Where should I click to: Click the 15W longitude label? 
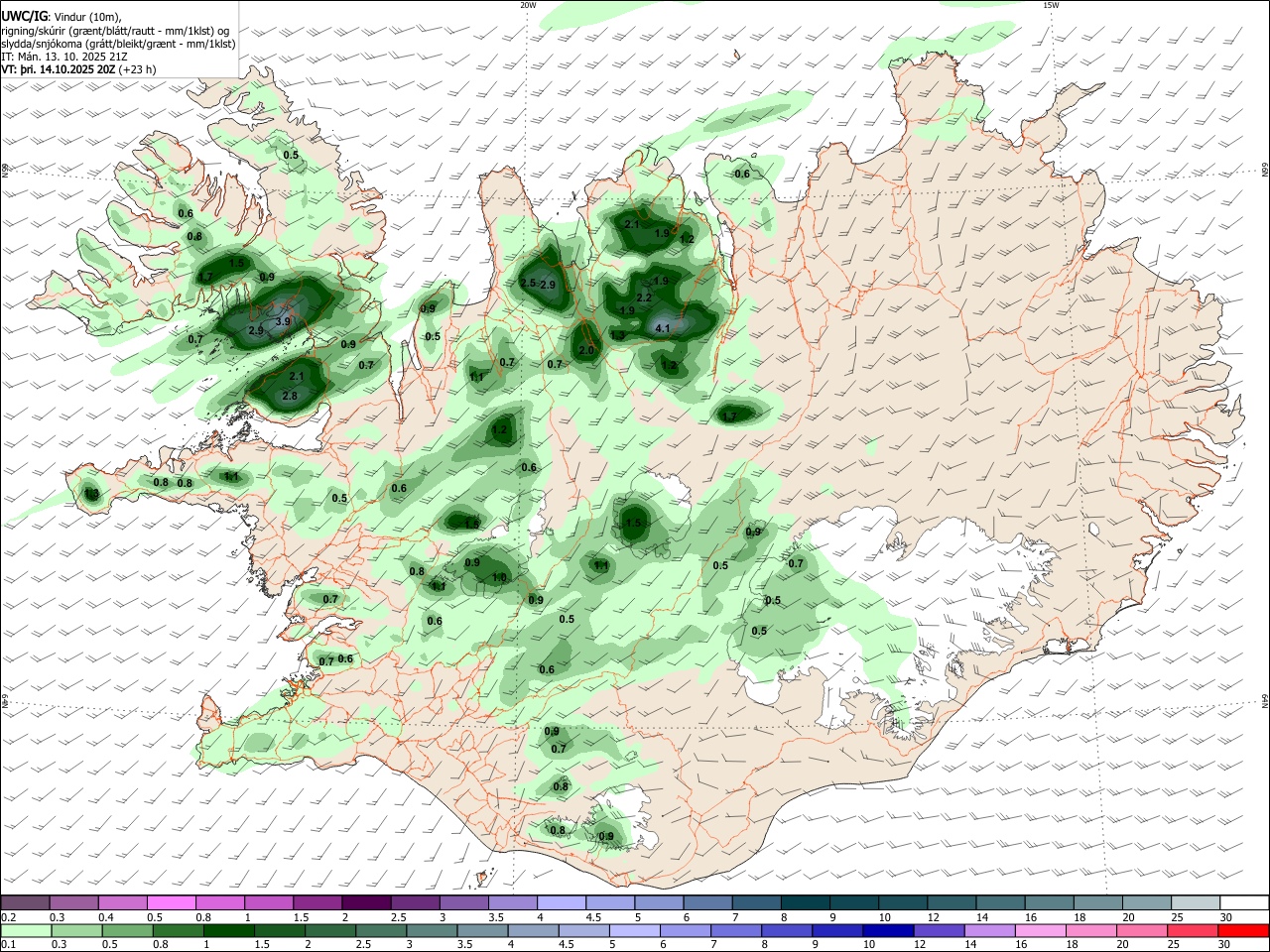click(x=1051, y=5)
